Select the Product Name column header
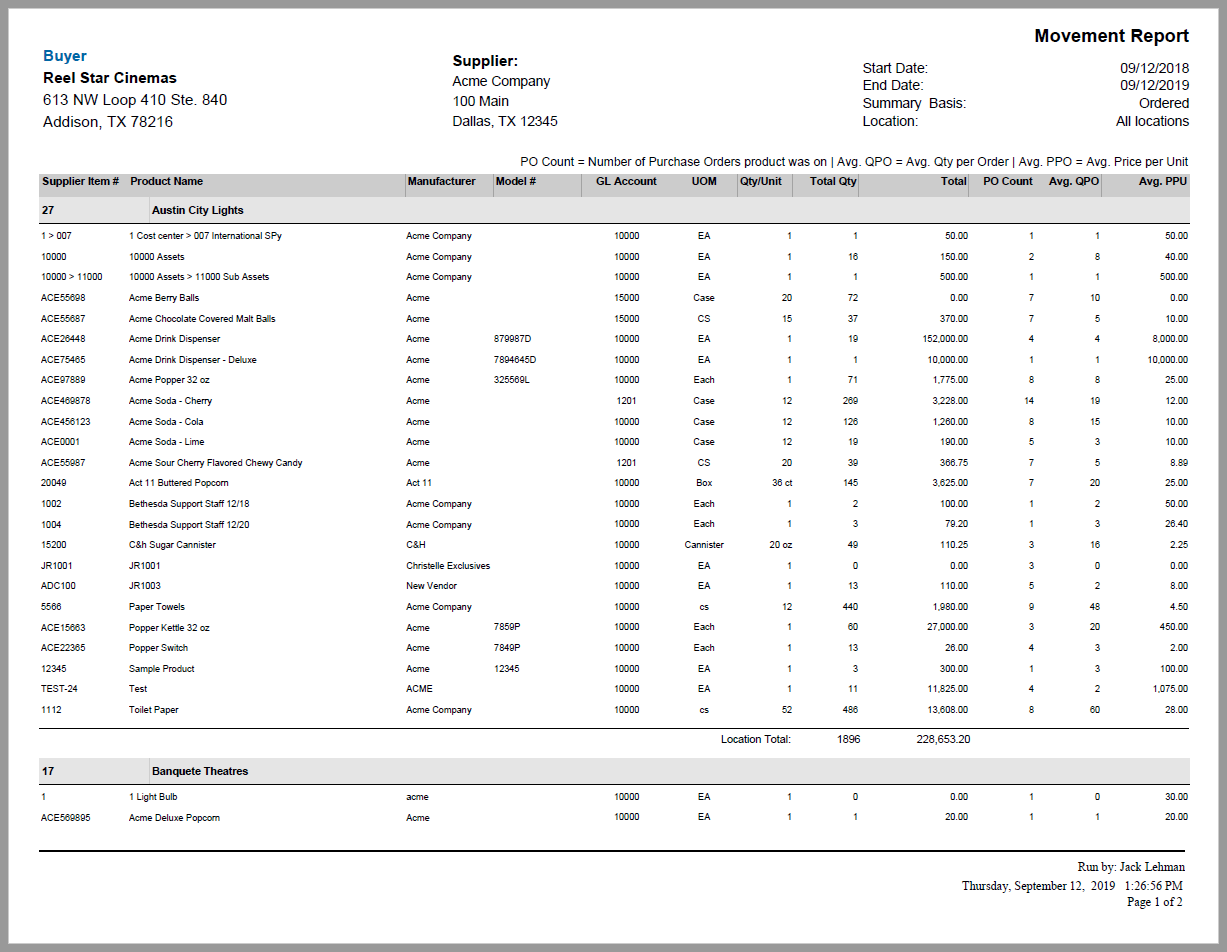Viewport: 1227px width, 952px height. tap(166, 182)
